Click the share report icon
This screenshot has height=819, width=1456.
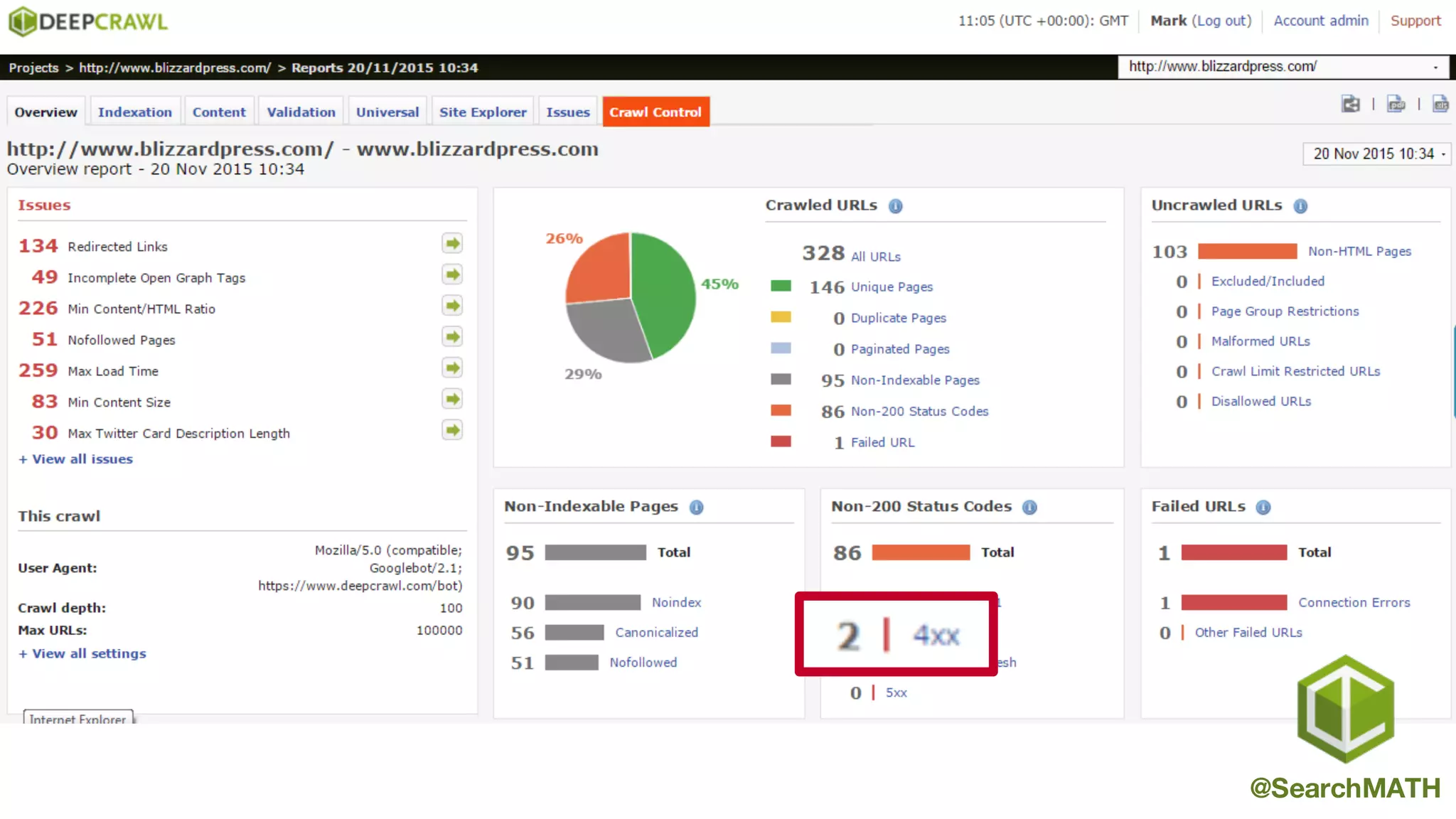click(x=1350, y=104)
